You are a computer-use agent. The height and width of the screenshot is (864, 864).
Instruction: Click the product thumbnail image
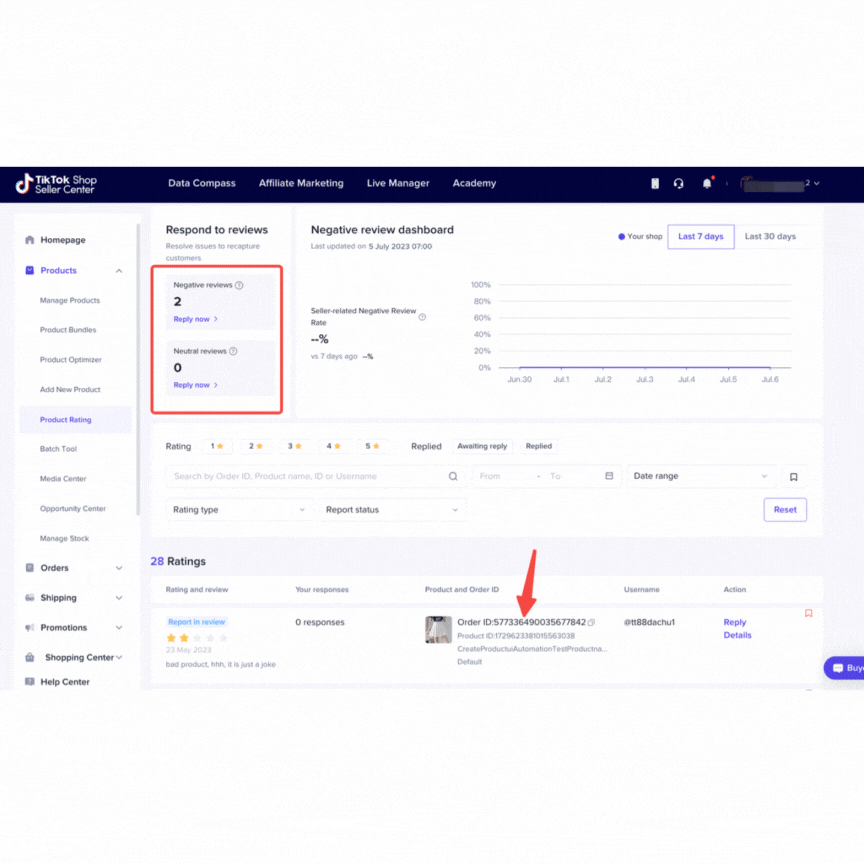[438, 629]
